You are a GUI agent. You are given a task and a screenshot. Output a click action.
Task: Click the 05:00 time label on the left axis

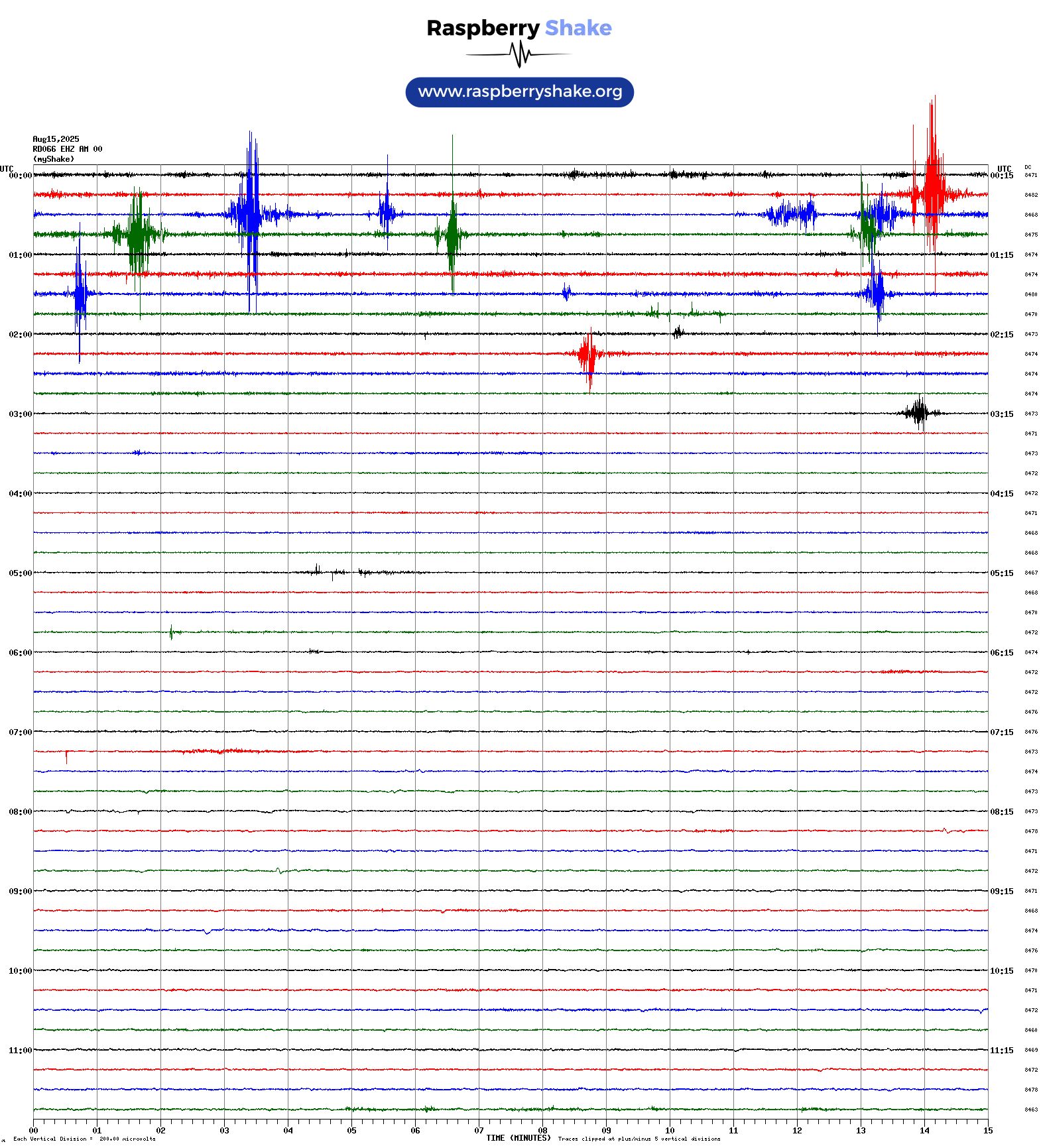coord(20,573)
